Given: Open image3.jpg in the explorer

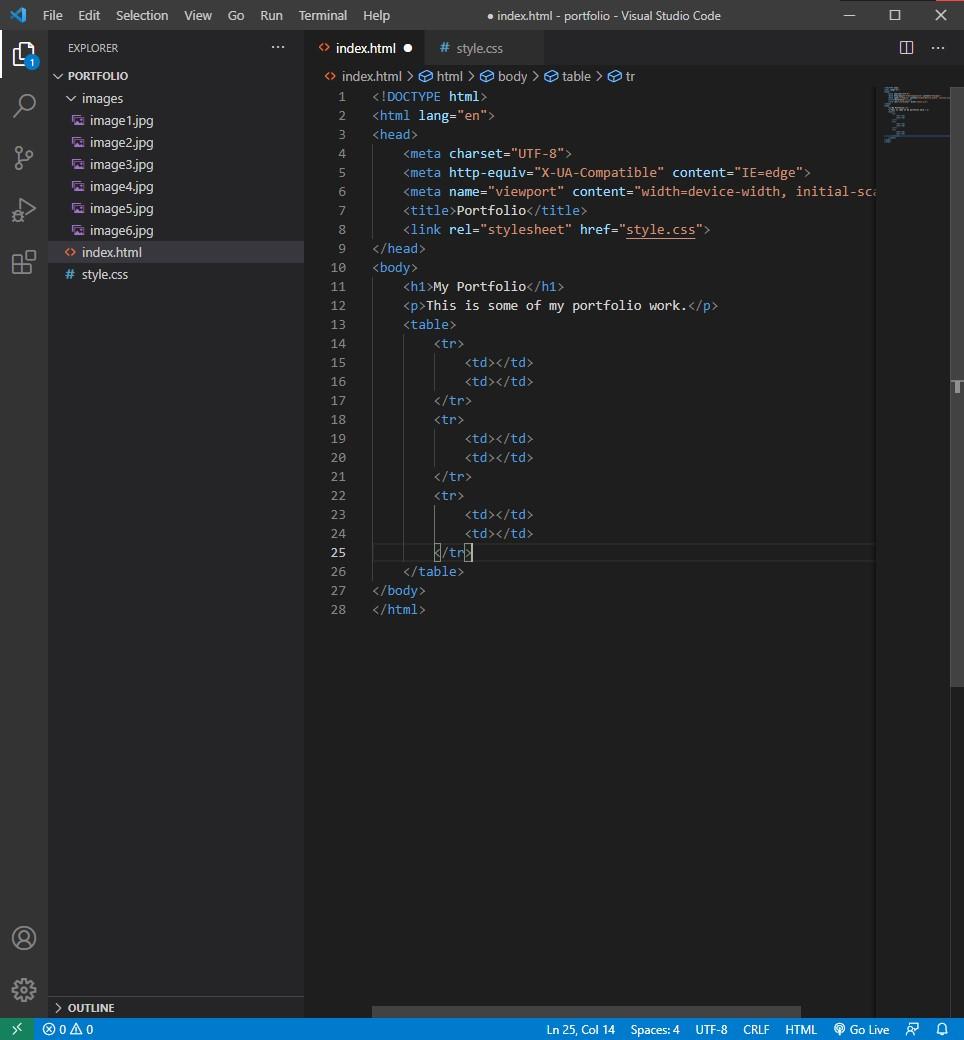Looking at the screenshot, I should point(121,164).
